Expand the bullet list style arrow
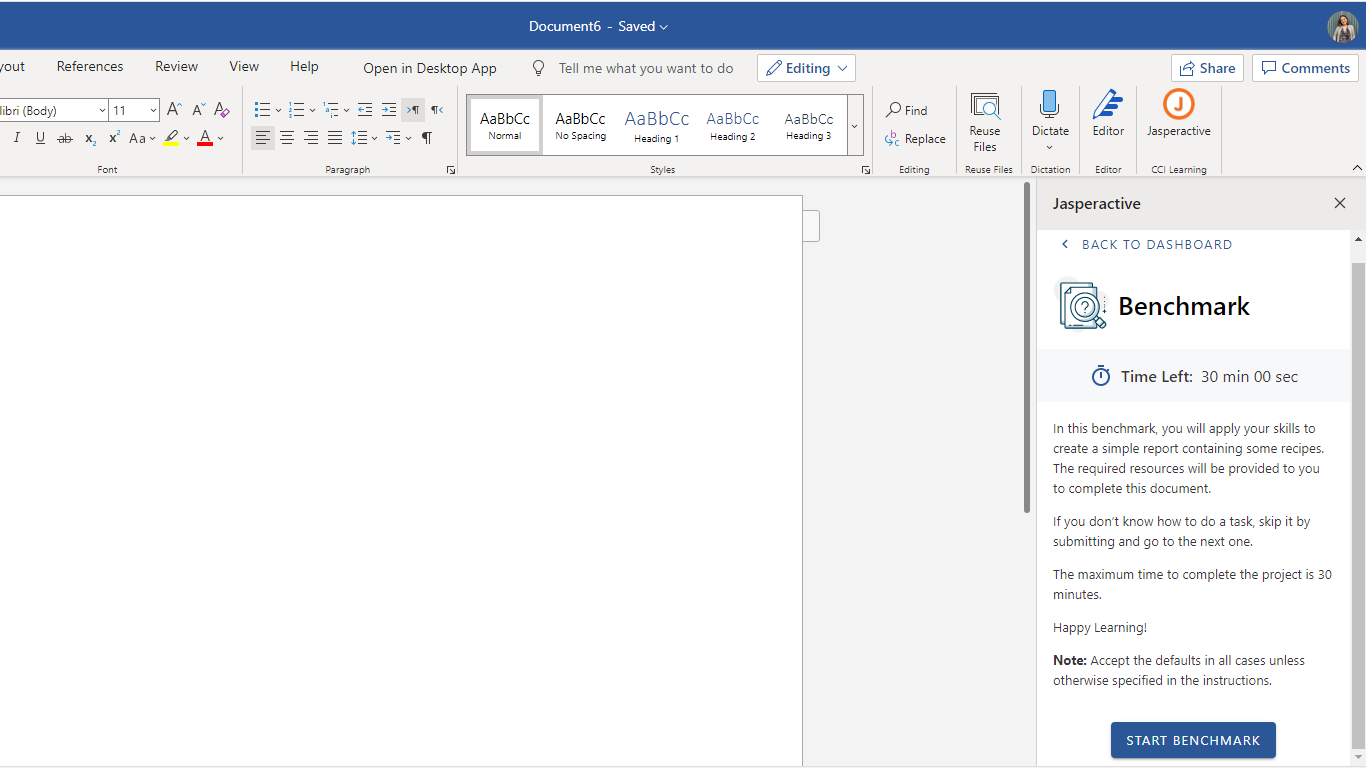Viewport: 1366px width, 768px height. click(x=278, y=110)
